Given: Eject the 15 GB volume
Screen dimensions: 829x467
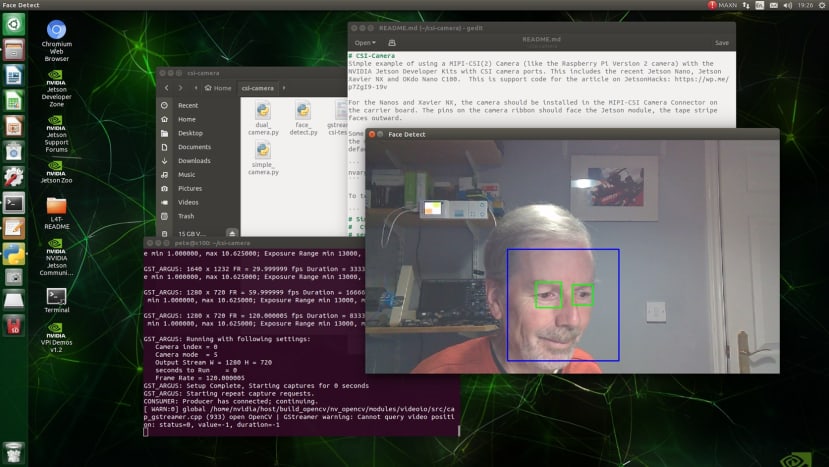Looking at the screenshot, I should tap(231, 233).
